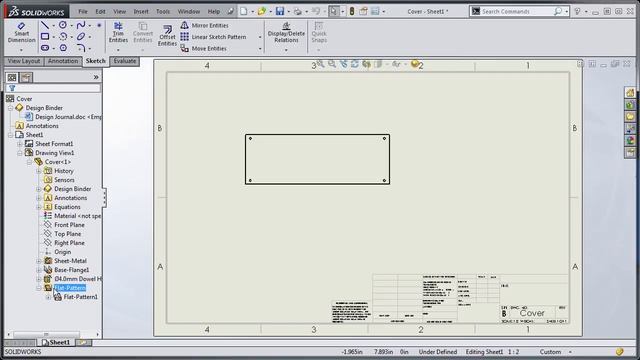Click the Open file icon

pos(262,11)
